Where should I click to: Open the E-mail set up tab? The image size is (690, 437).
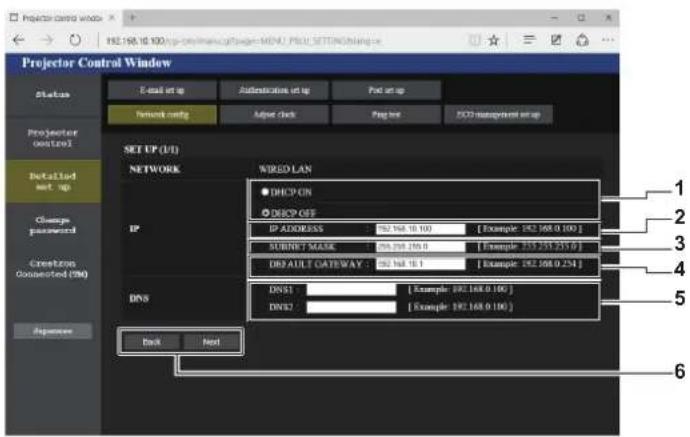point(162,90)
